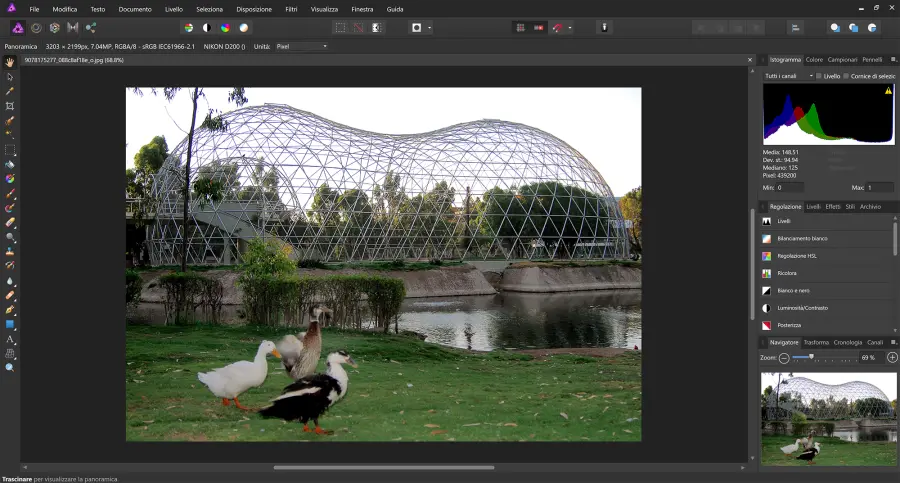
Task: Select the Artistic Text tool
Action: coord(10,339)
